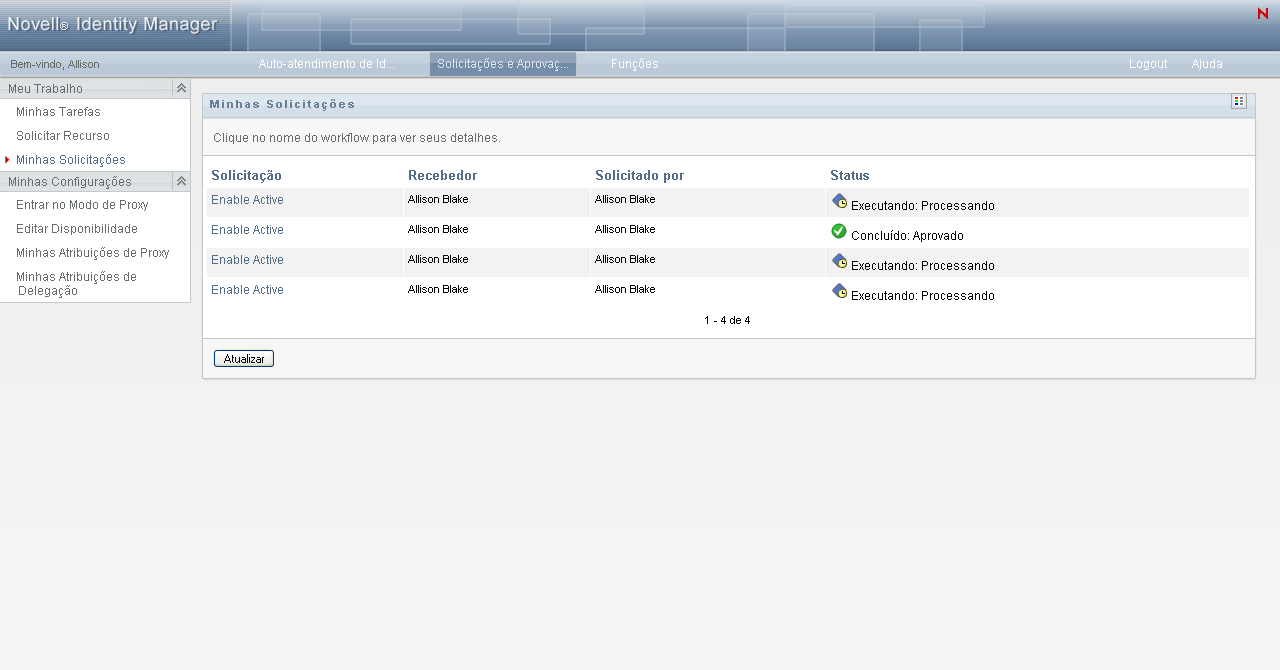
Task: Open Entrar no Modo de Proxy
Action: click(x=82, y=205)
